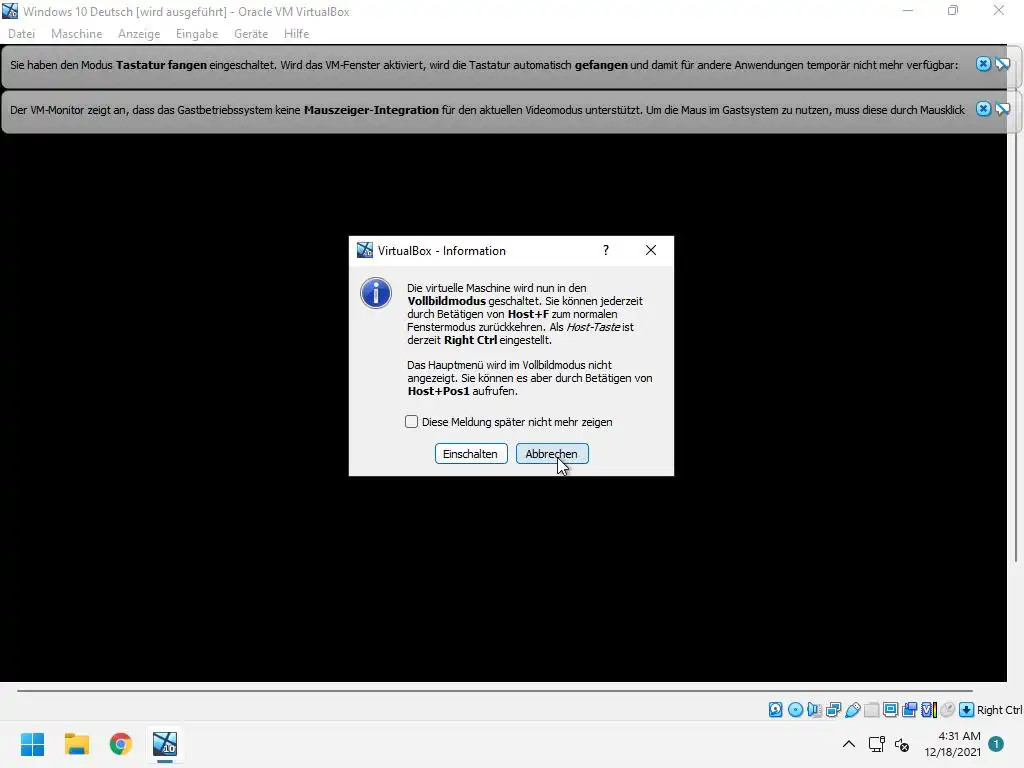Image resolution: width=1024 pixels, height=768 pixels.
Task: Open the audio indicator in status bar
Action: pyautogui.click(x=814, y=709)
